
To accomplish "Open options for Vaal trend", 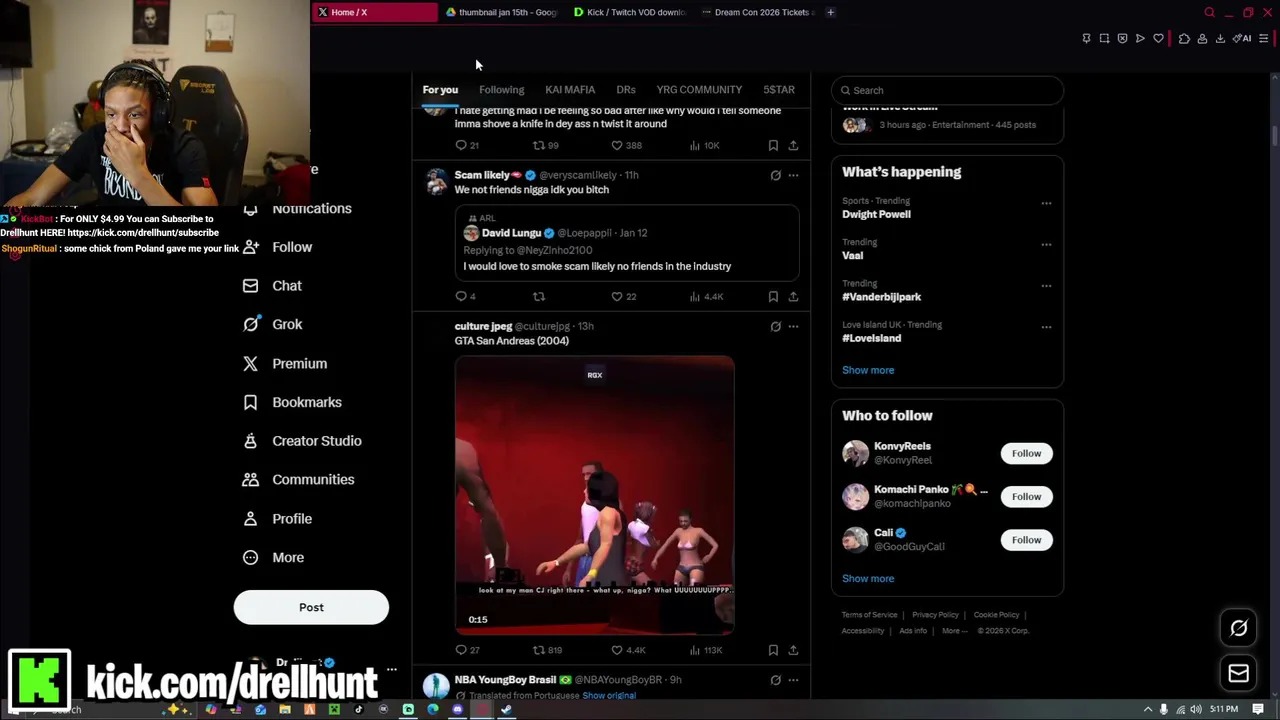I will tap(1046, 244).
